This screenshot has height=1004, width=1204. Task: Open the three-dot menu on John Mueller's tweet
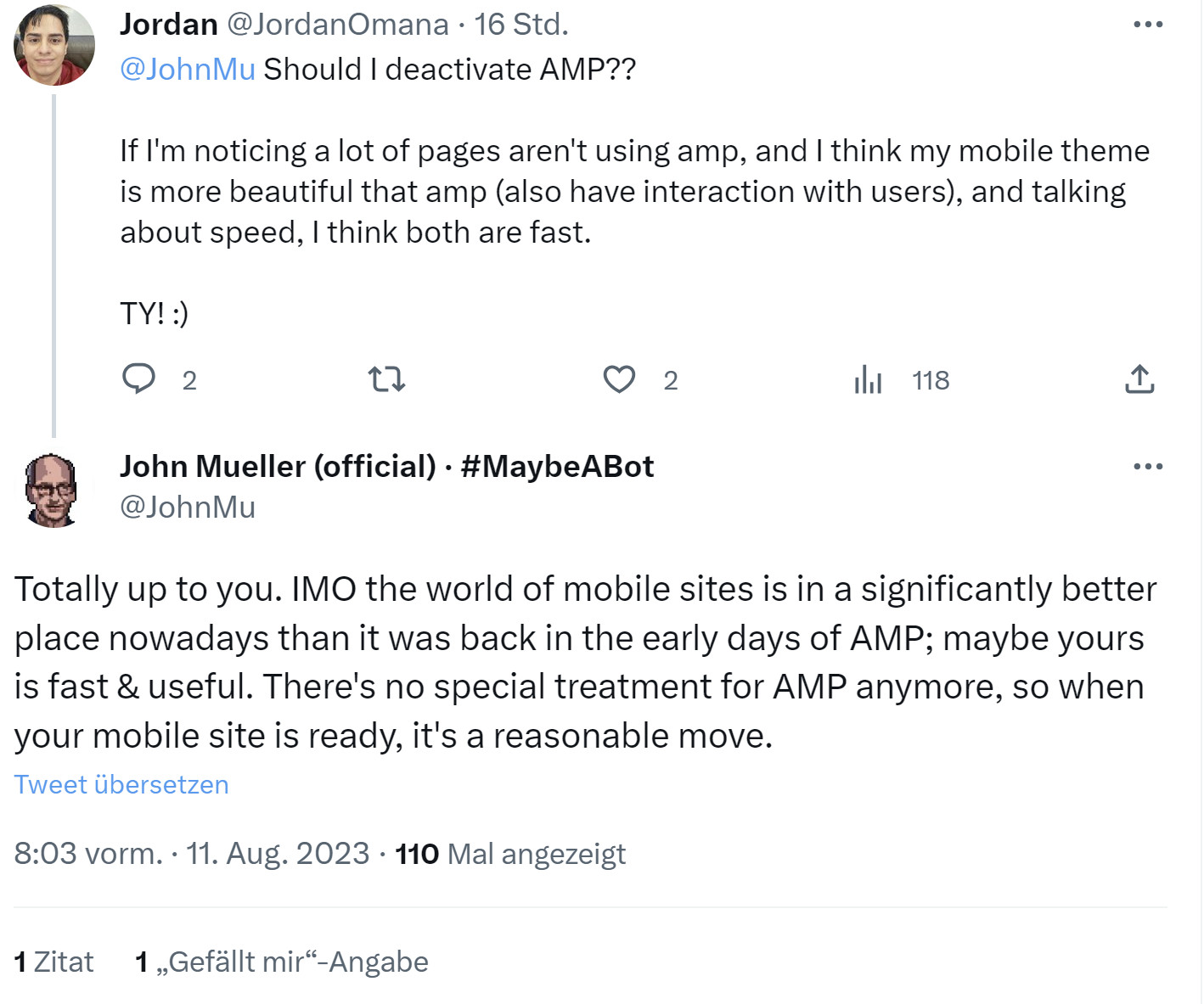click(1148, 465)
